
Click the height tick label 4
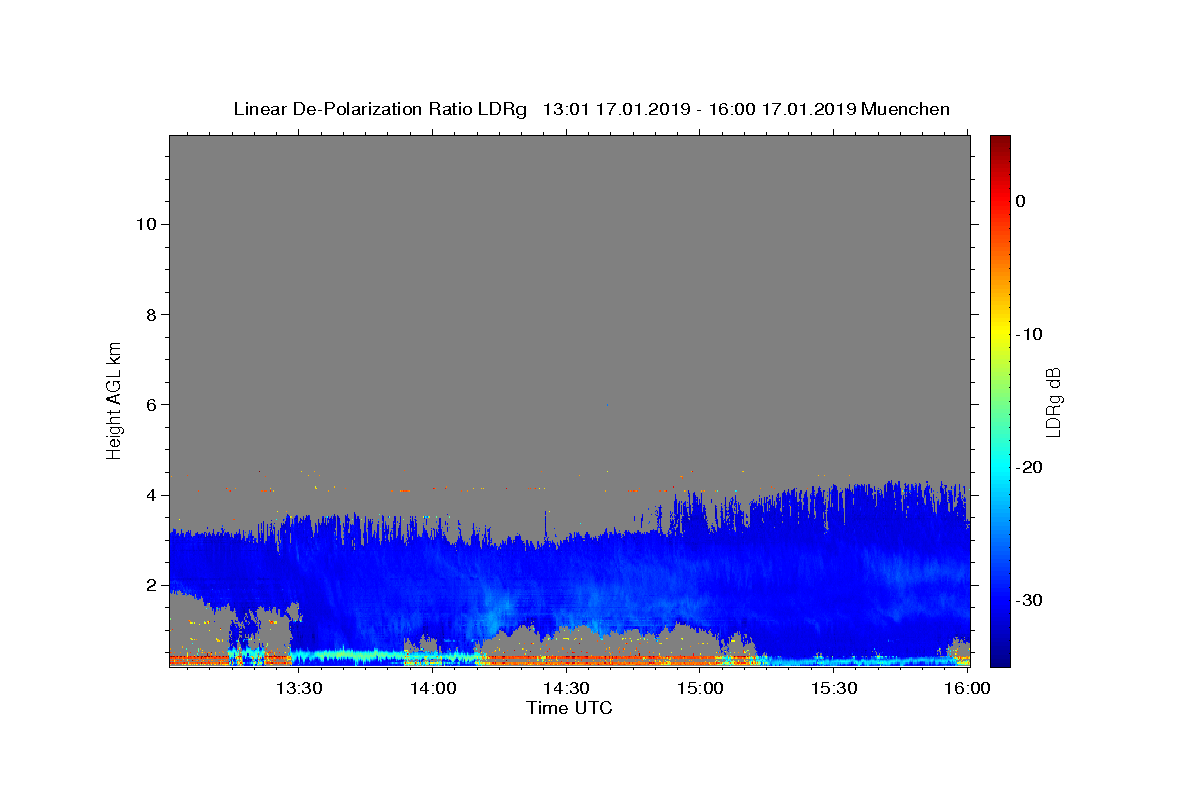tap(151, 495)
